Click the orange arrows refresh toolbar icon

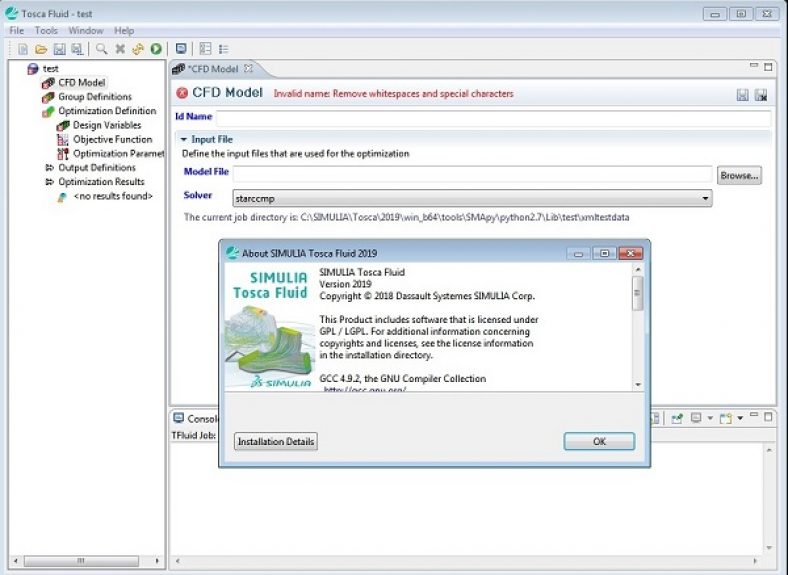point(138,49)
